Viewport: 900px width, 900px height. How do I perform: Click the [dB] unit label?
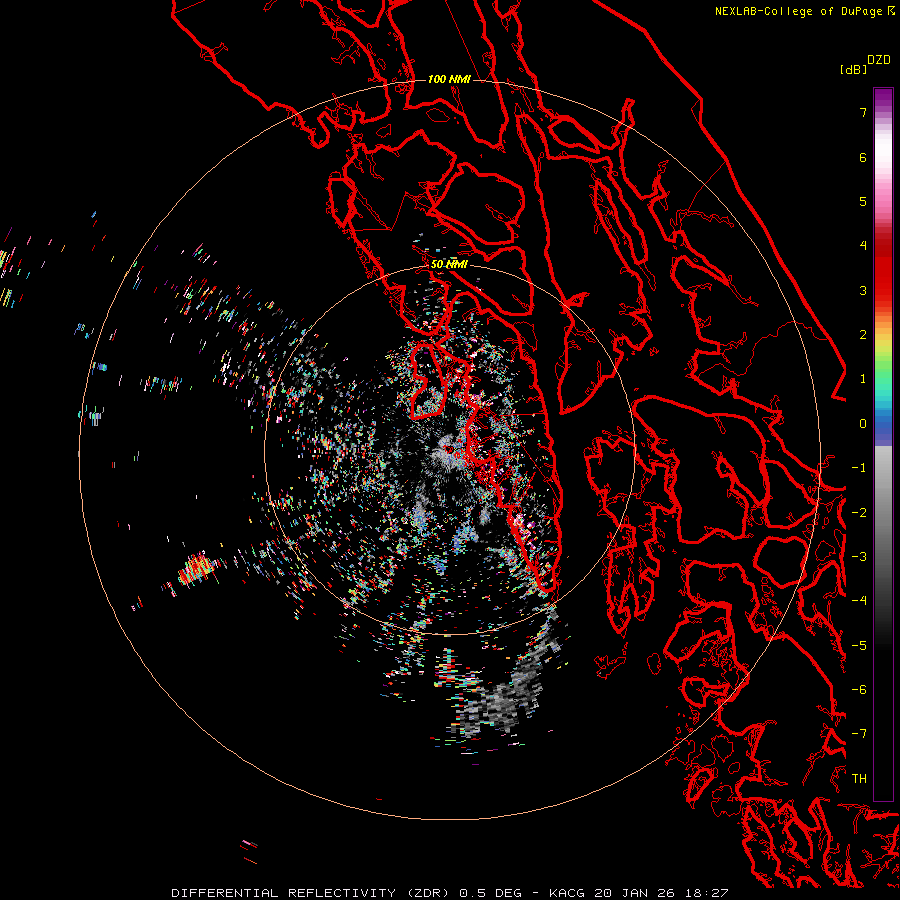853,69
